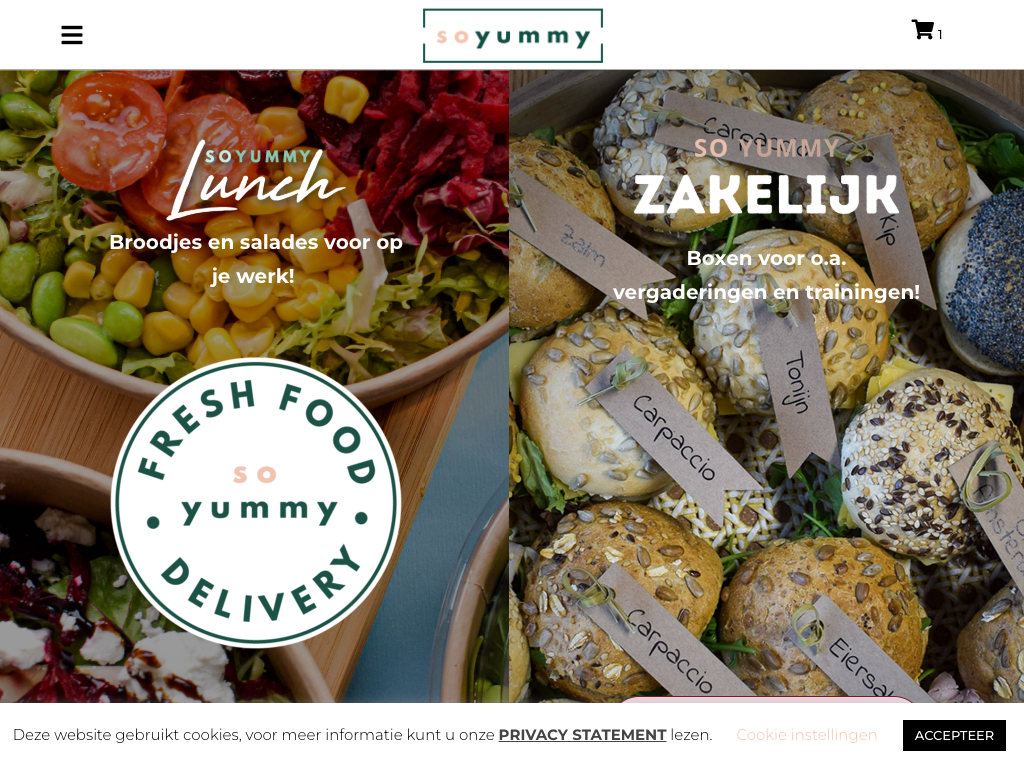Viewport: 1024px width, 768px height.
Task: Open the hamburger navigation menu
Action: click(x=72, y=35)
